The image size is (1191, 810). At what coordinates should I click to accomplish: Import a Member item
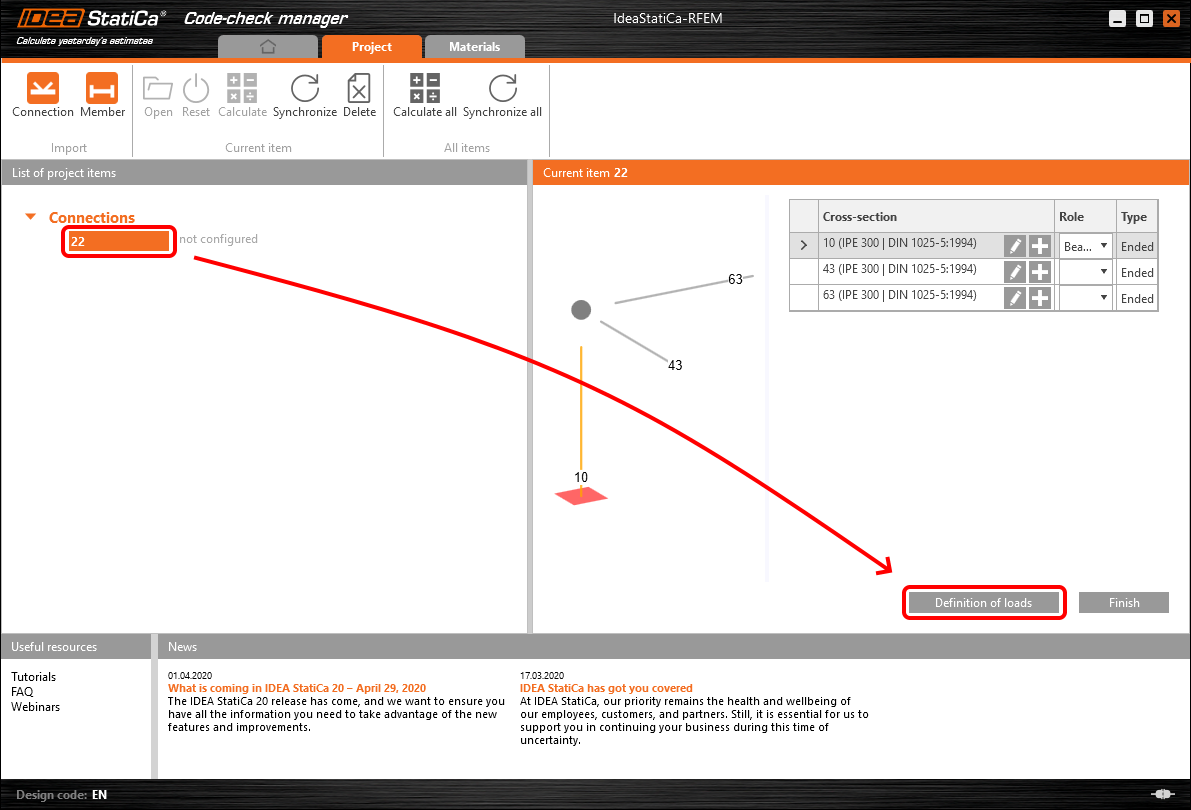102,95
